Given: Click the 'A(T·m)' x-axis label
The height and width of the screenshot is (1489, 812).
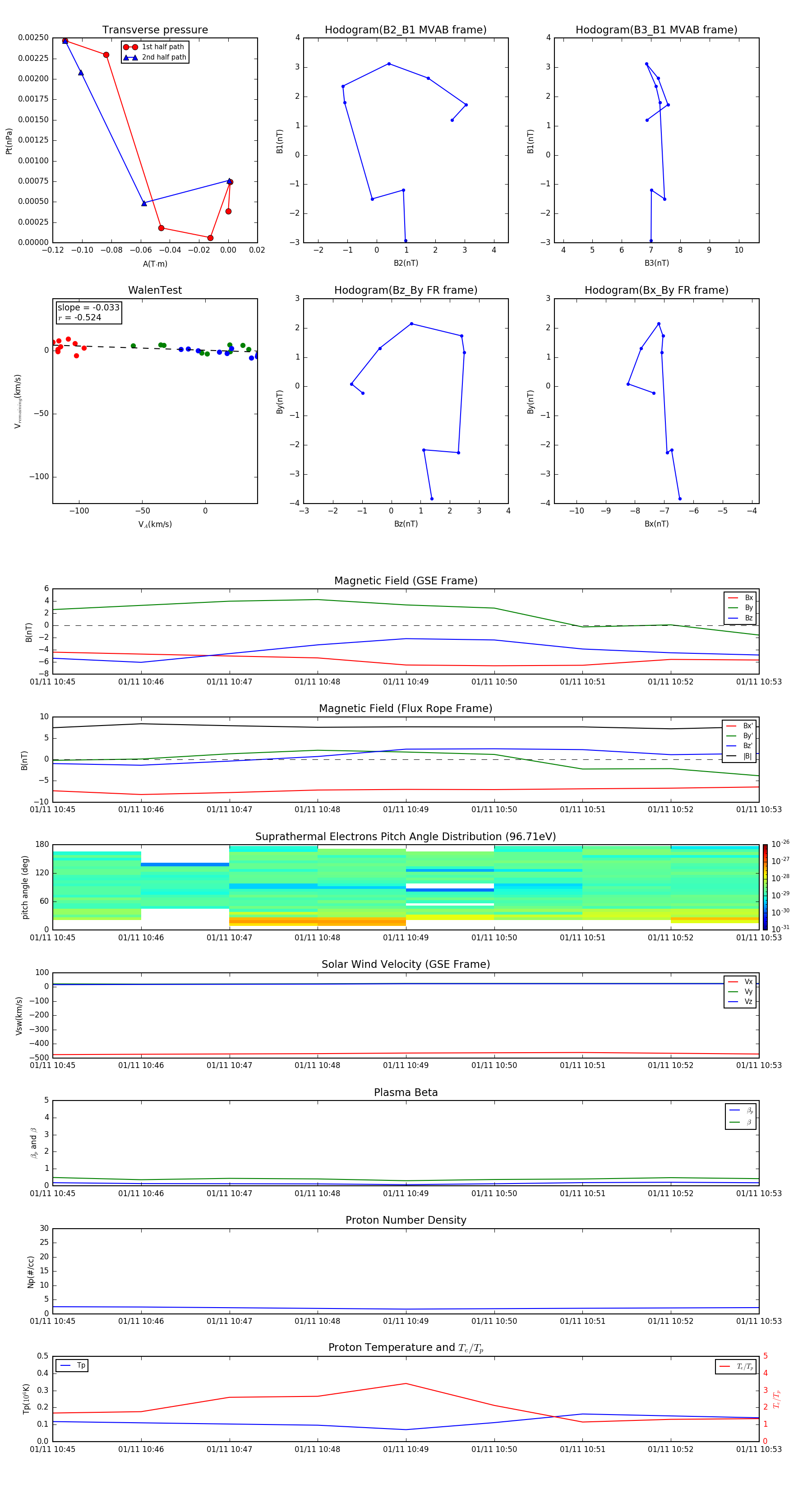Looking at the screenshot, I should click(x=155, y=264).
